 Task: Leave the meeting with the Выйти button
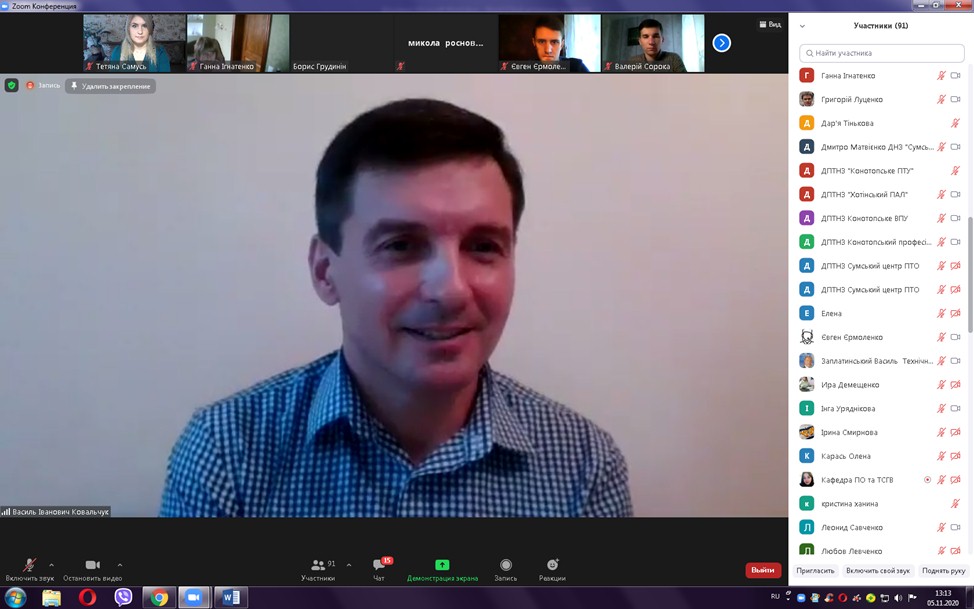(762, 570)
